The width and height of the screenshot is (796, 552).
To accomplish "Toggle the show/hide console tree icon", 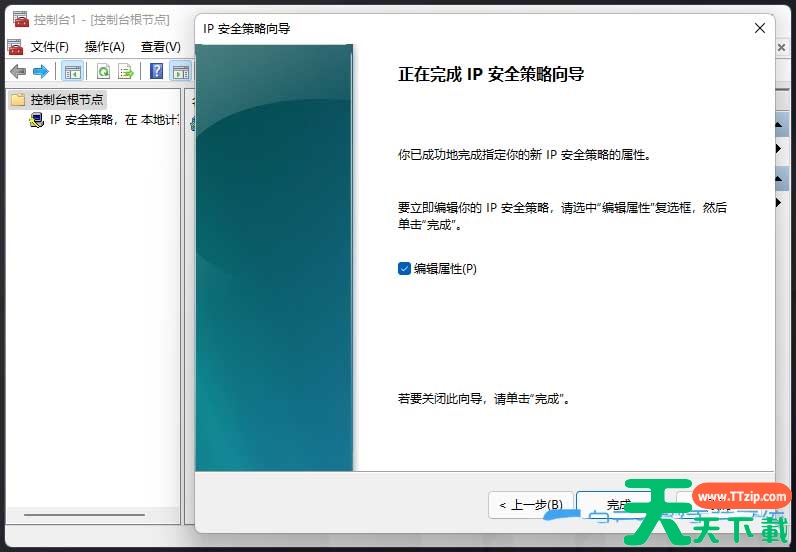I will [73, 72].
